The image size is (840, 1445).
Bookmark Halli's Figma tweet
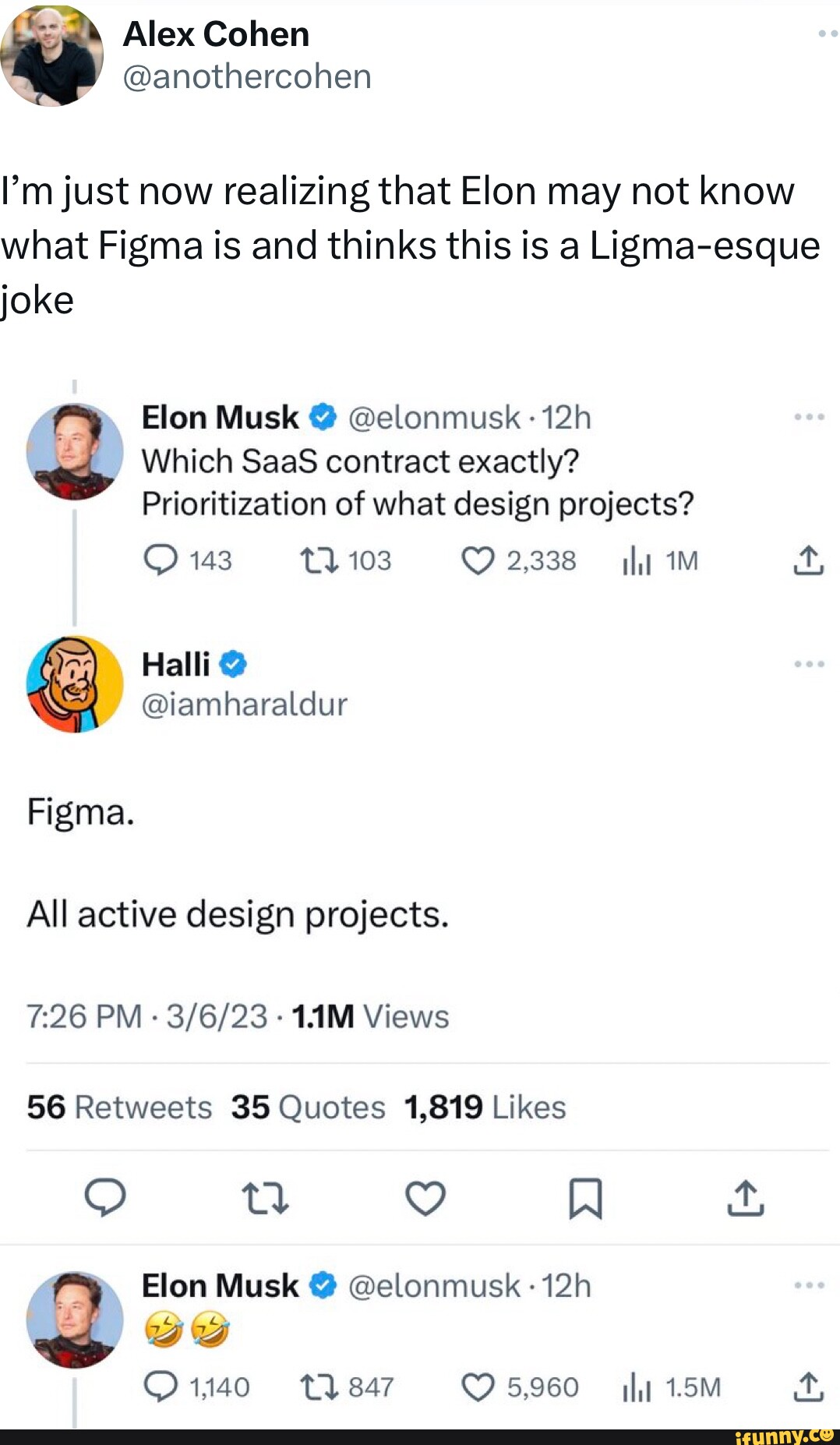tap(585, 1198)
